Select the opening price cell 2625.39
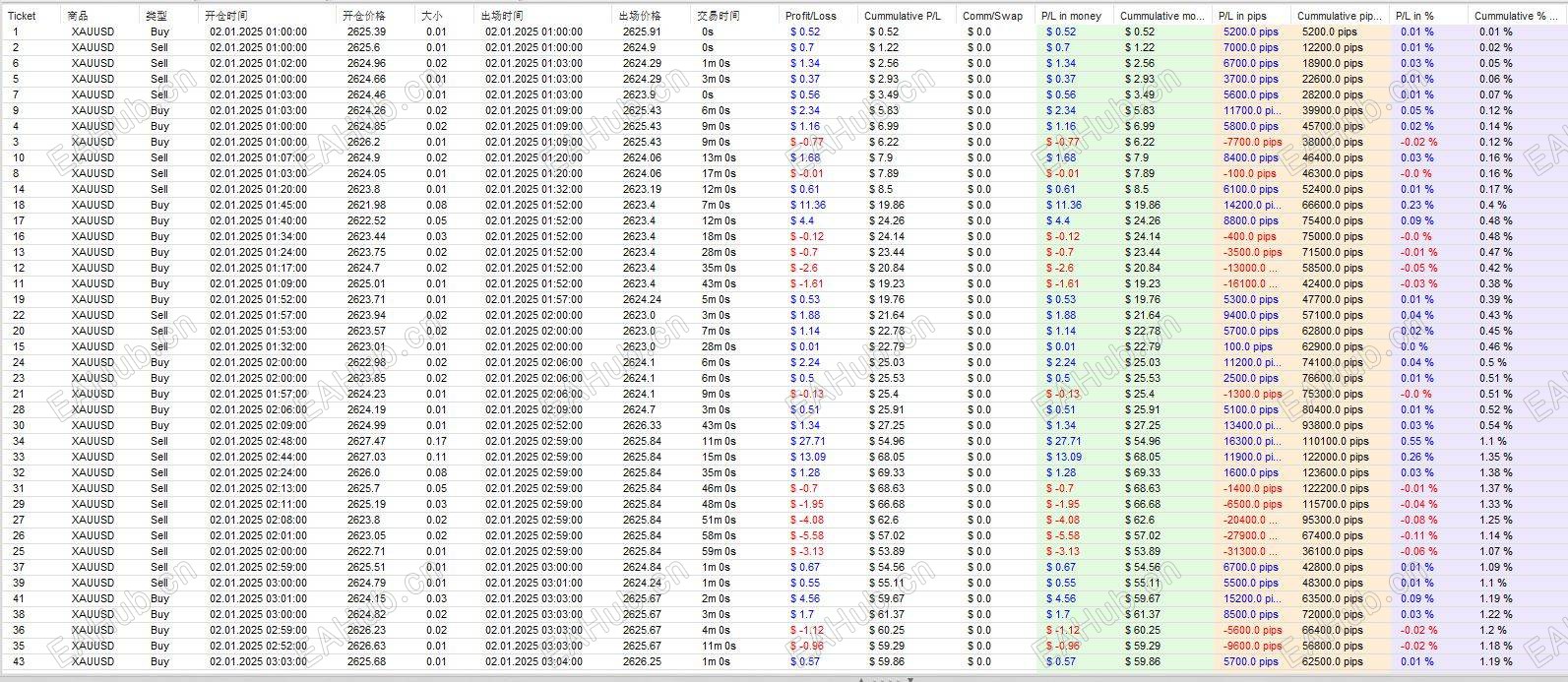 [x=366, y=31]
